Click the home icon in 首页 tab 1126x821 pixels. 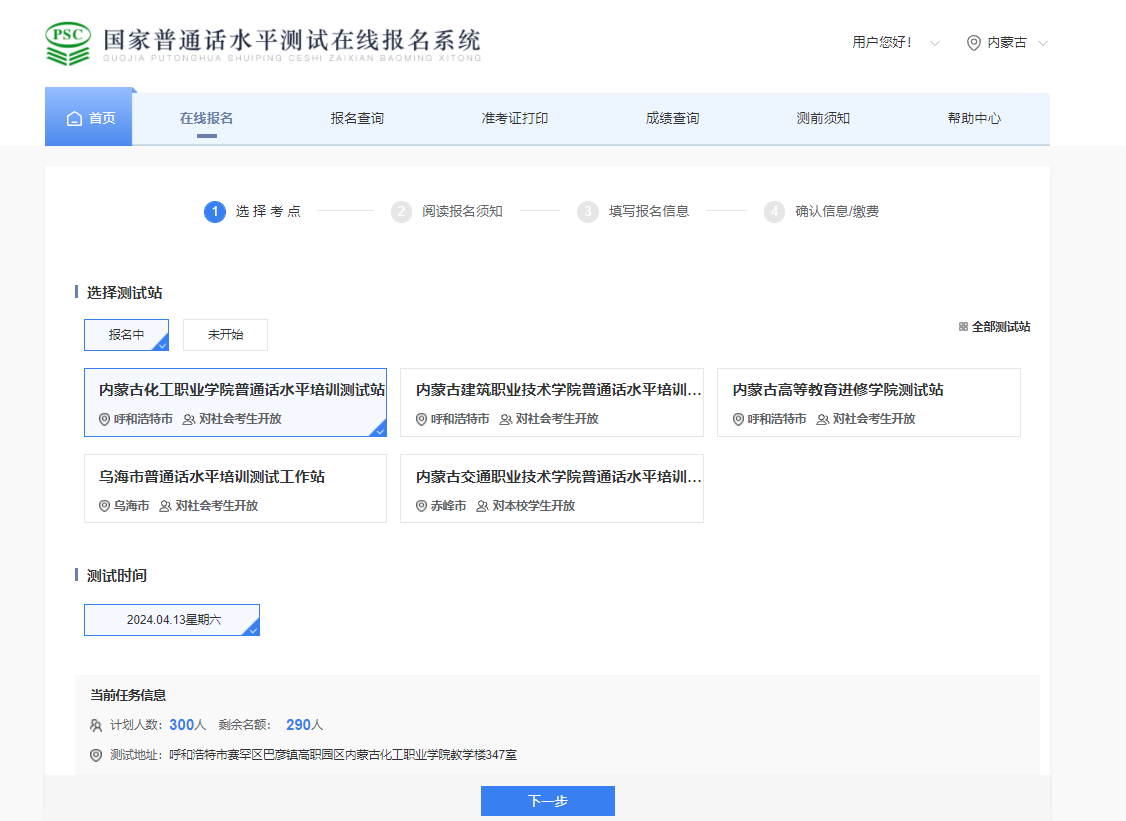click(74, 119)
